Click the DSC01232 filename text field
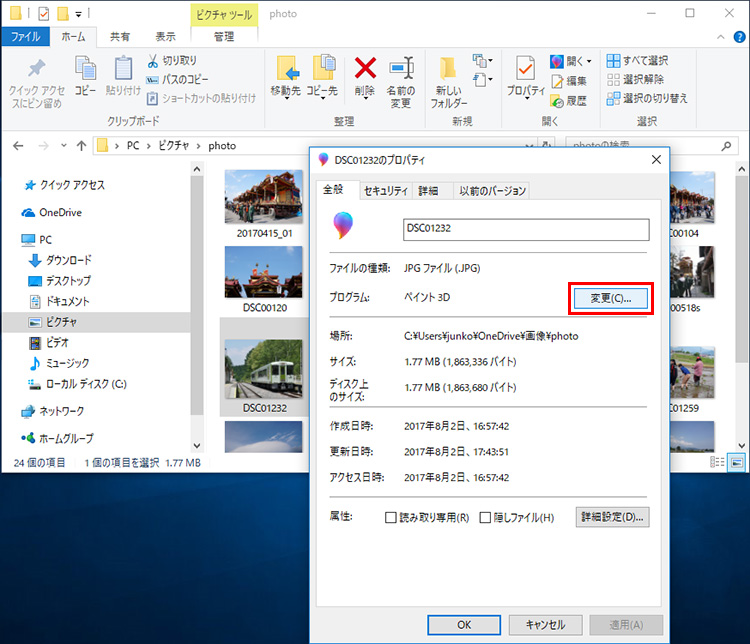Screen dimensions: 750x644 pos(526,229)
